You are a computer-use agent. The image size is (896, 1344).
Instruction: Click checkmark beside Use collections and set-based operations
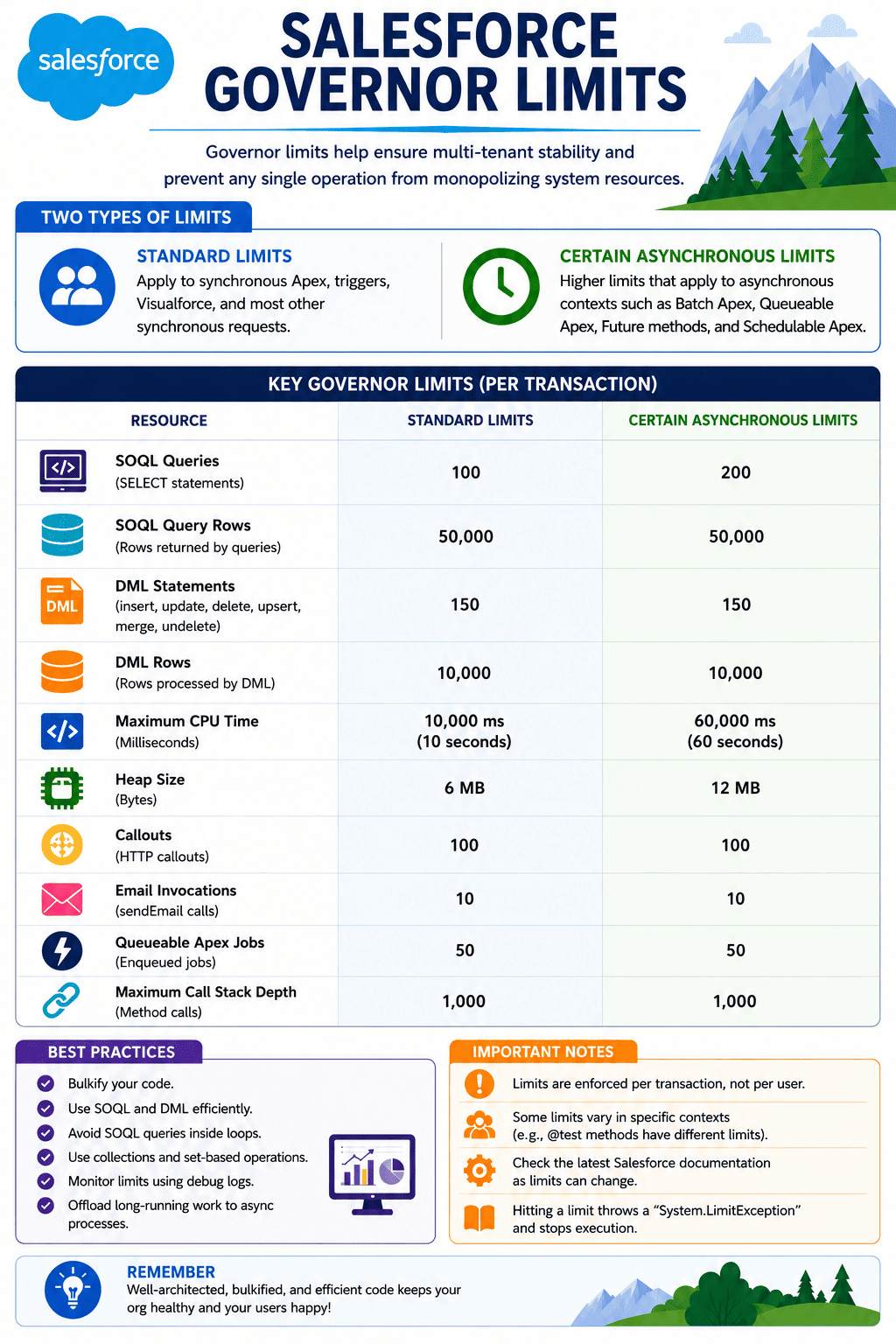coord(45,1157)
